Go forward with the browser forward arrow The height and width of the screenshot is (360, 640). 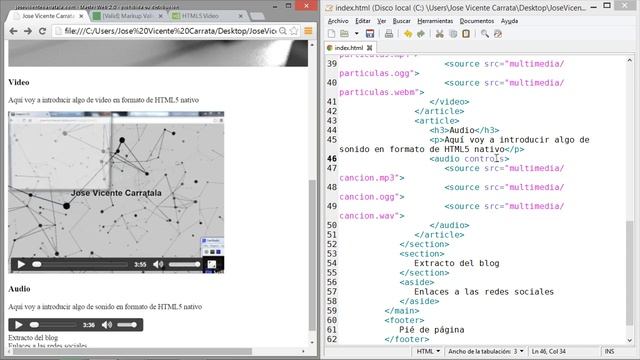(x=27, y=31)
